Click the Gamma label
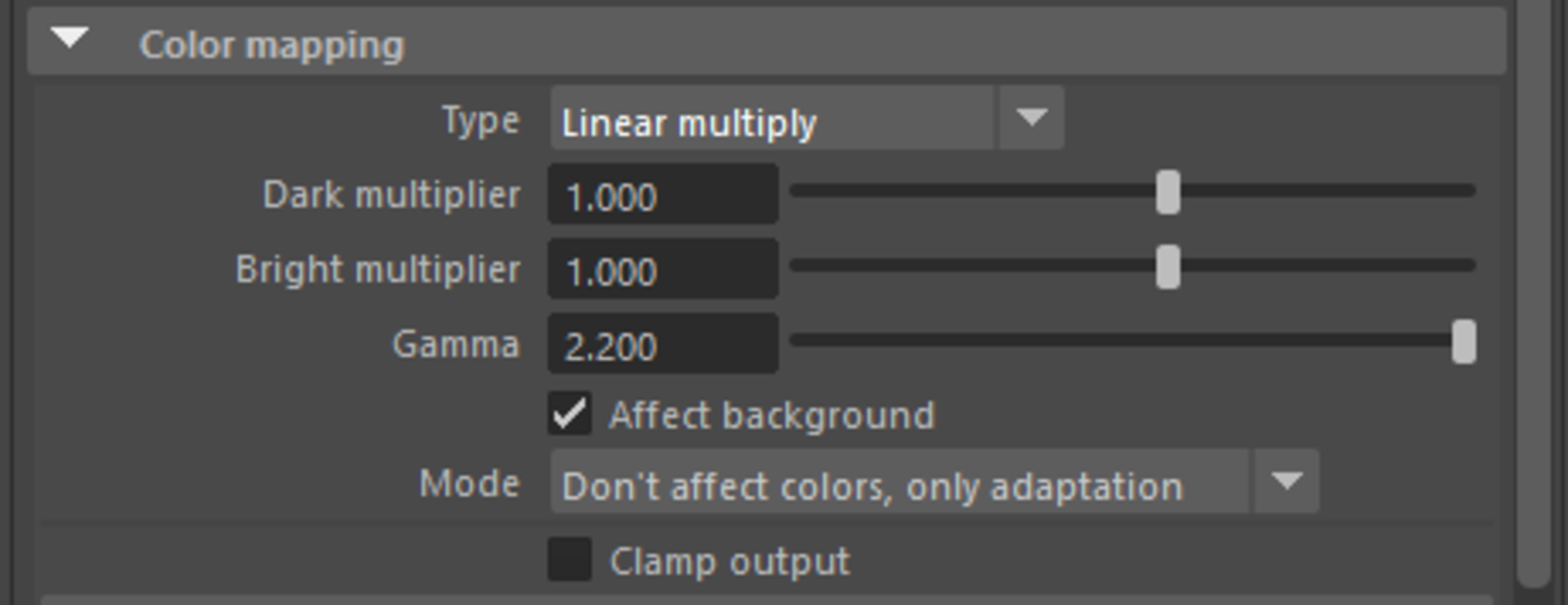Screen dimensions: 1568x605 (x=456, y=345)
